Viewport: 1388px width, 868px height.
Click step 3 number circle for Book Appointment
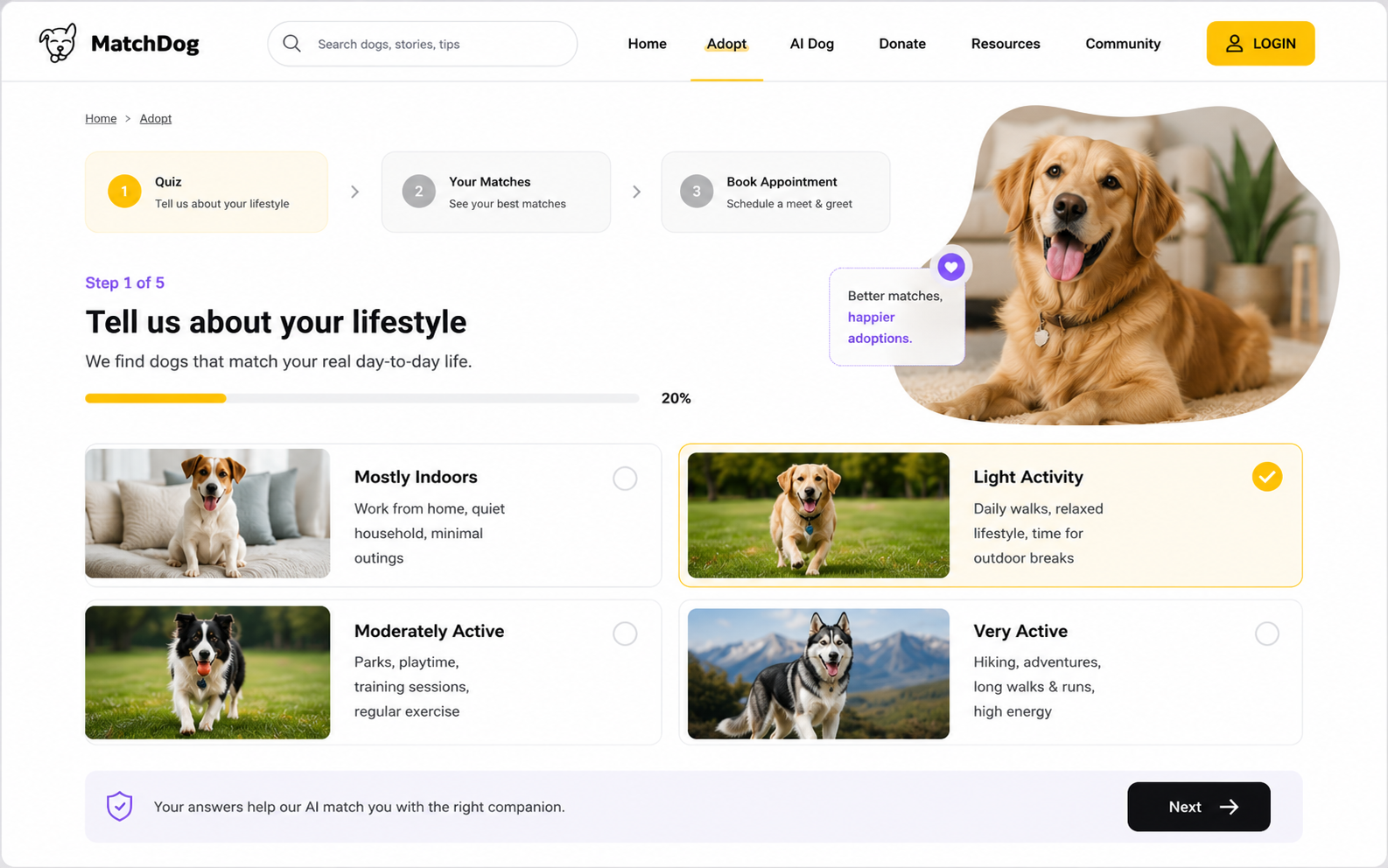697,192
